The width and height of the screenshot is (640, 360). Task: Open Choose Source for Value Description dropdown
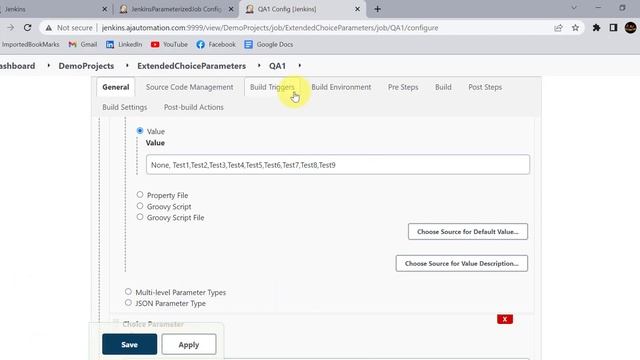(x=462, y=263)
